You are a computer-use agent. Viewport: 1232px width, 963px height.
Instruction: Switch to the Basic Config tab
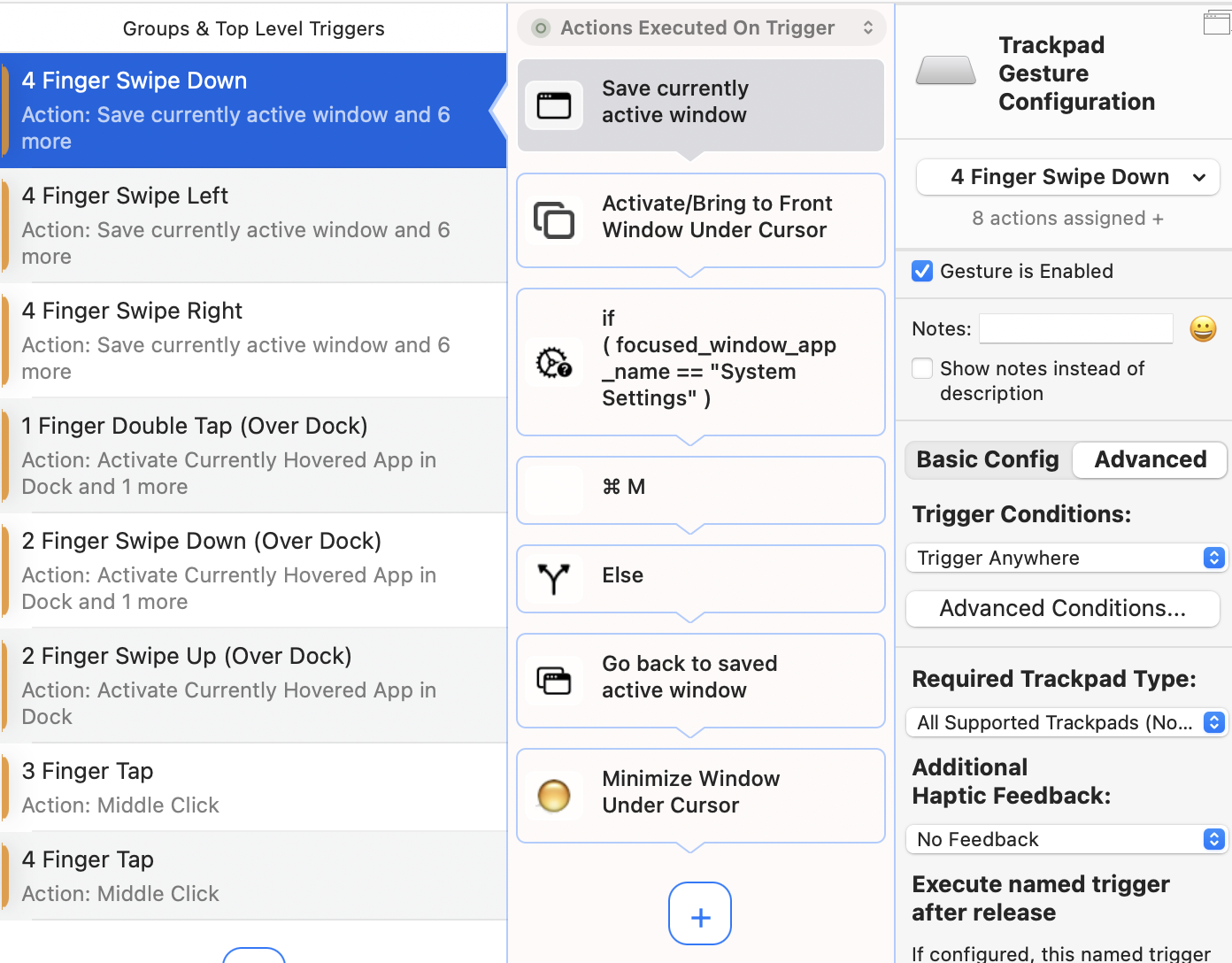click(989, 459)
